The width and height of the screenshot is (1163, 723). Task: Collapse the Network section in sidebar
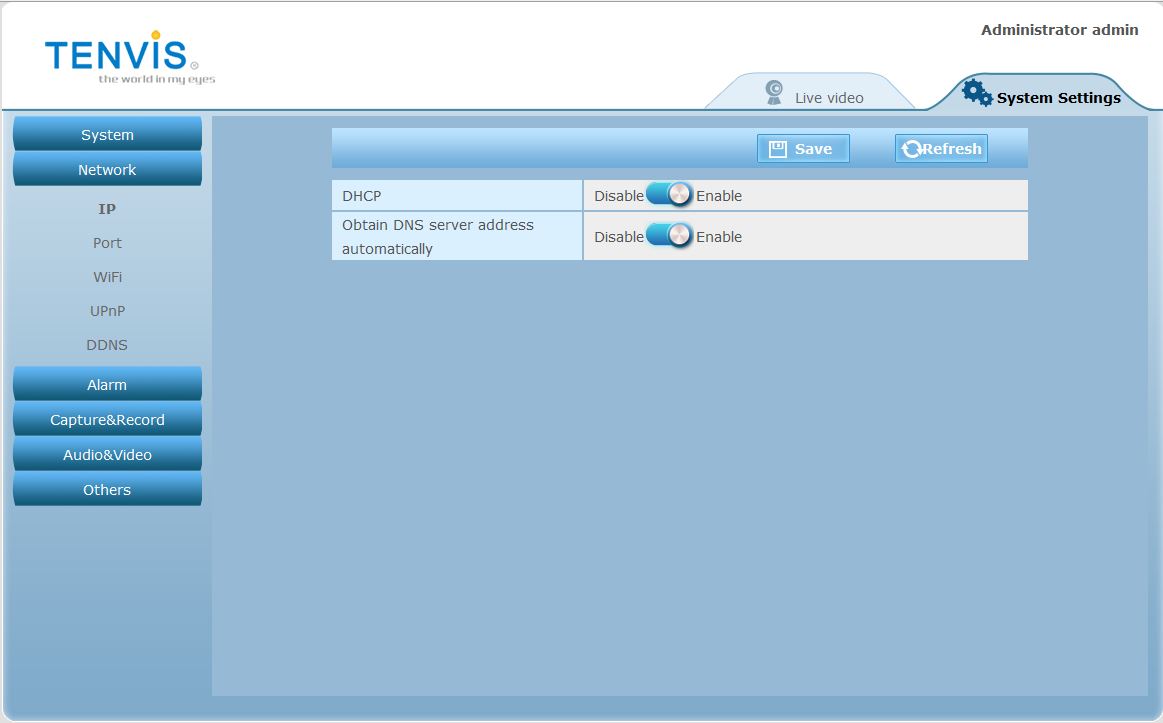(107, 170)
